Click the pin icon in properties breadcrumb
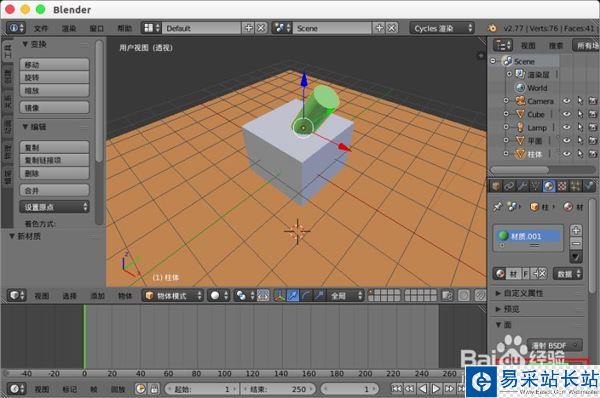This screenshot has height=398, width=600. pos(497,207)
